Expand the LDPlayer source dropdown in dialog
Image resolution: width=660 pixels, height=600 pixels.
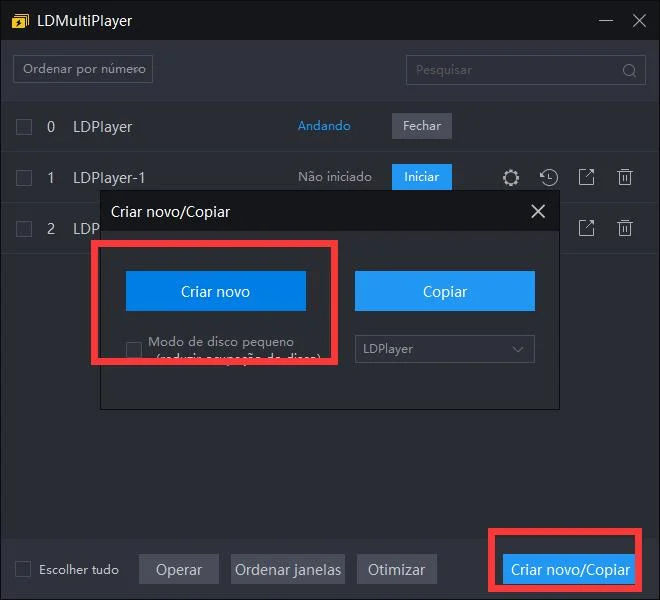[x=445, y=349]
